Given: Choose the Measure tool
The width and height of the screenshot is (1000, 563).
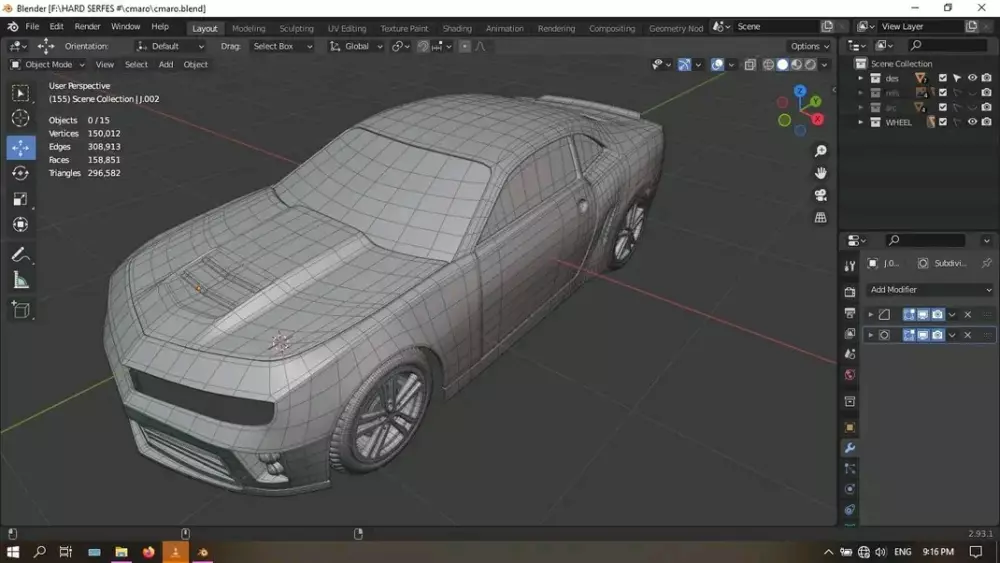Looking at the screenshot, I should click(20, 281).
